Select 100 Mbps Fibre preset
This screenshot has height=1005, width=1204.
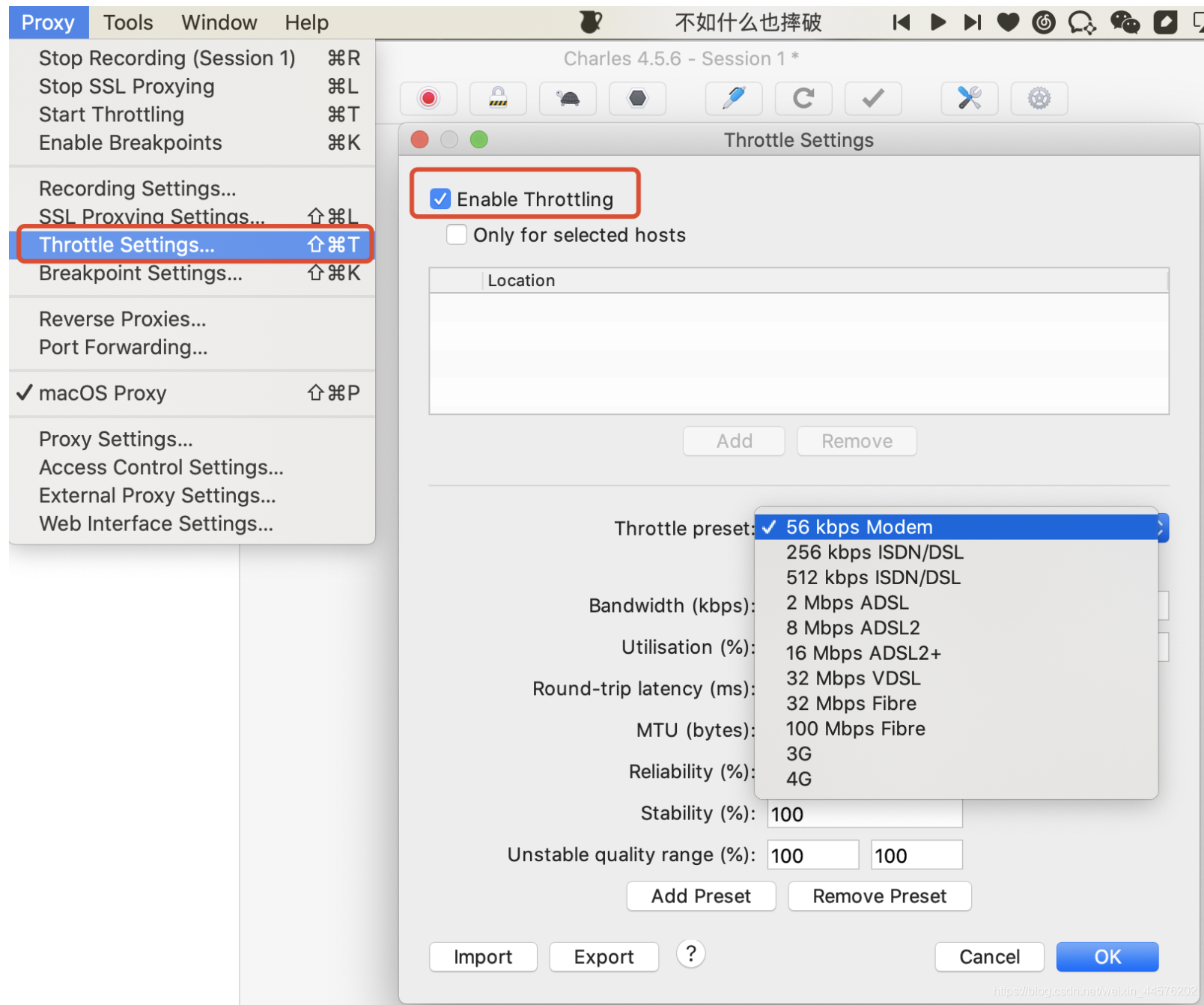(x=956, y=729)
